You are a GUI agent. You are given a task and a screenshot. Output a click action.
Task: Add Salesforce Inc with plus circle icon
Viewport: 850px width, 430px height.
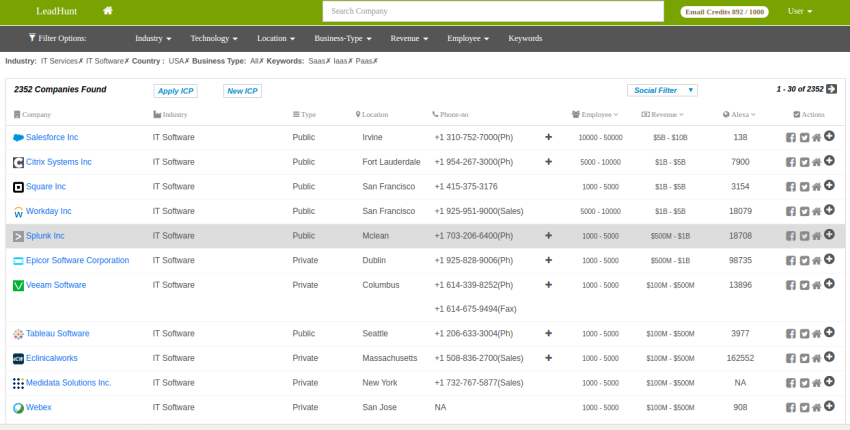(829, 136)
